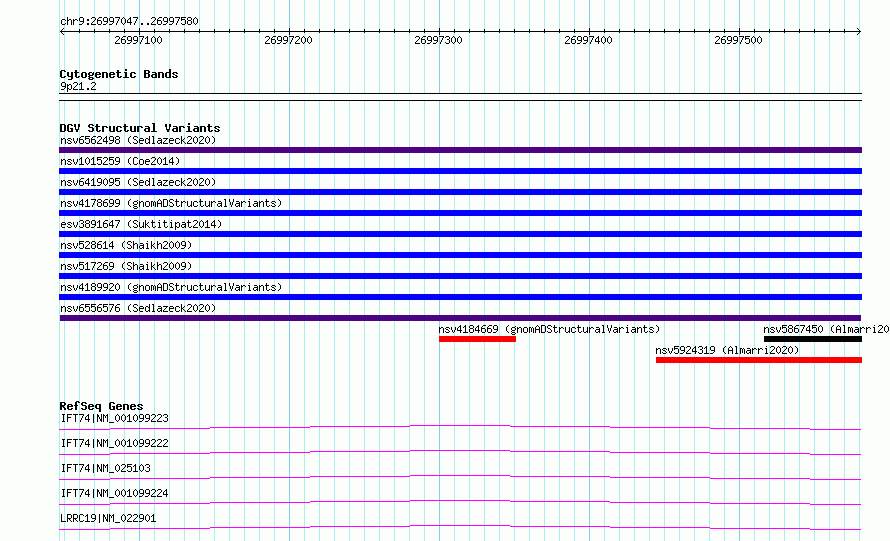Click the RefSeq Genes track title

click(101, 406)
